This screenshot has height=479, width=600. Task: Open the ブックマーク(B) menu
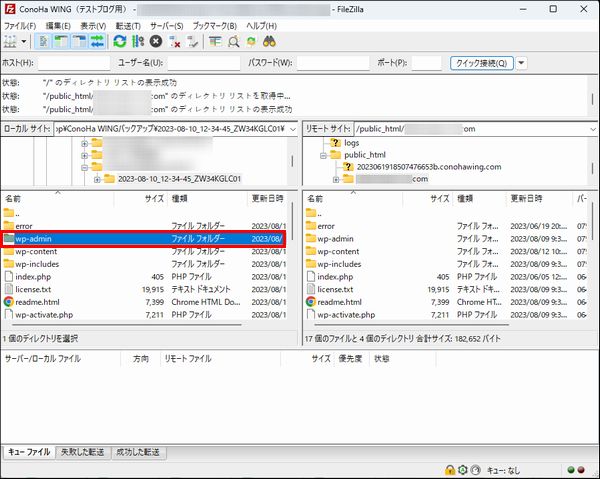215,26
